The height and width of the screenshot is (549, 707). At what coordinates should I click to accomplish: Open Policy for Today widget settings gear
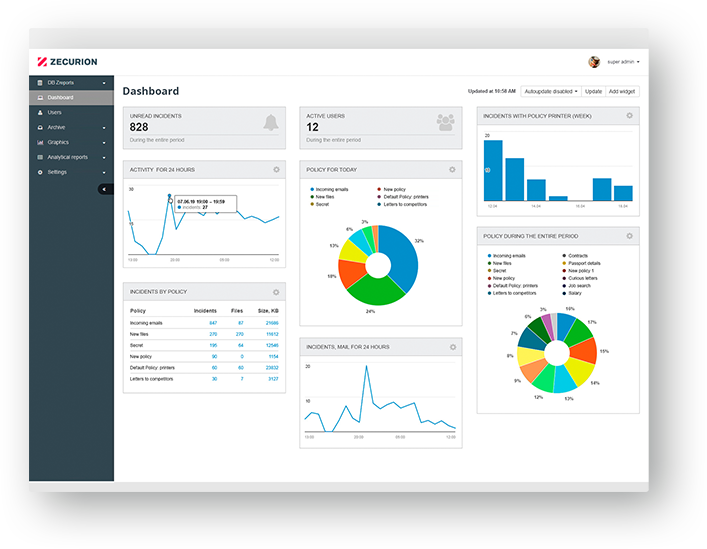(452, 169)
